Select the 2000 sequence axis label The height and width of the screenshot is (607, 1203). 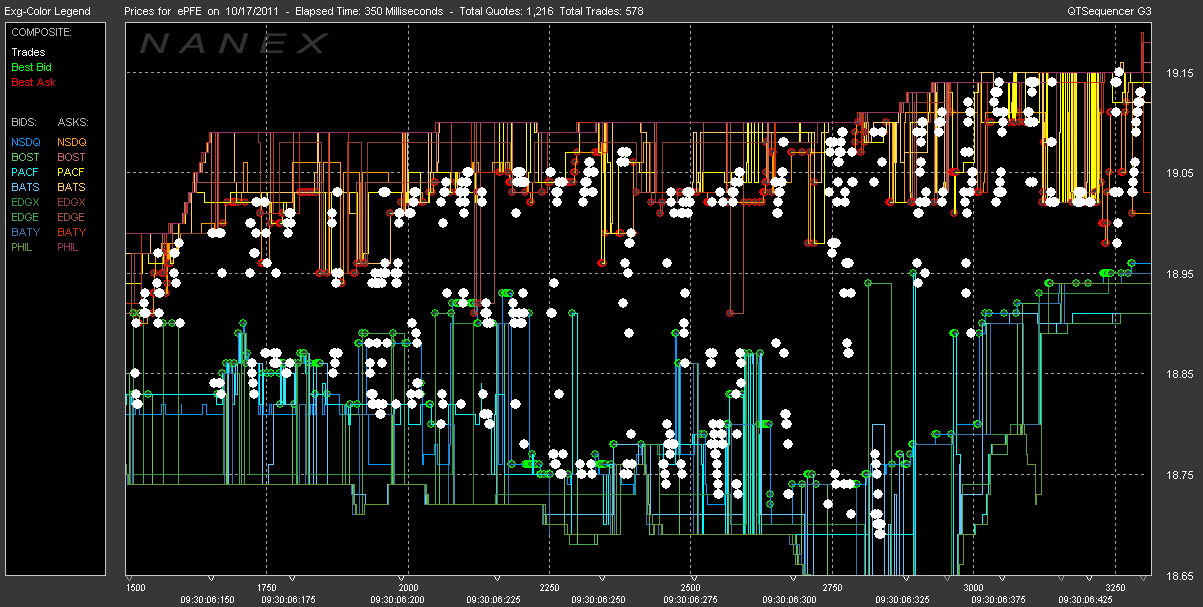click(x=409, y=588)
